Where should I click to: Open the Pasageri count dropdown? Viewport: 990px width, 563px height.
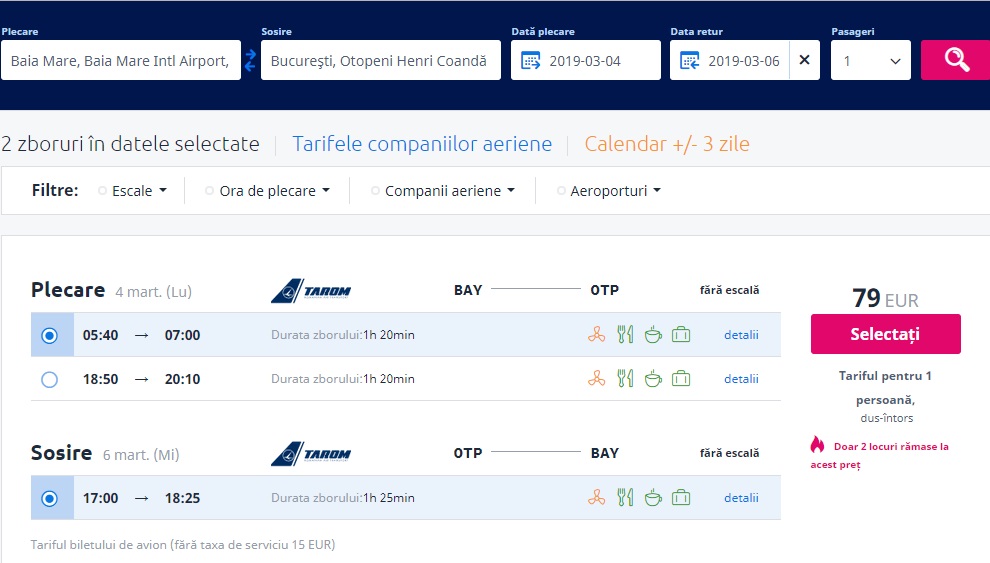click(870, 61)
